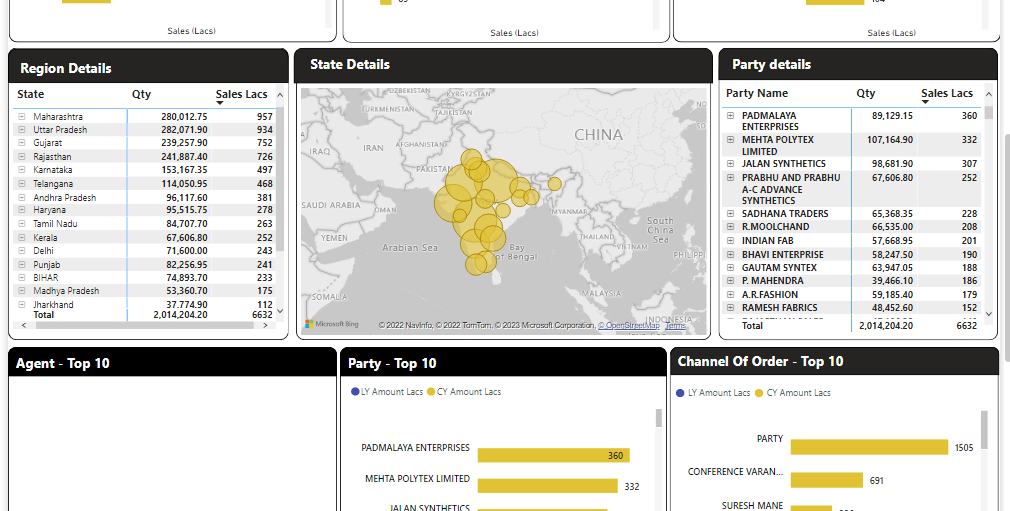Screen dimensions: 1010x511
Task: Collapse the Maharashtra row expander
Action: click(x=22, y=117)
